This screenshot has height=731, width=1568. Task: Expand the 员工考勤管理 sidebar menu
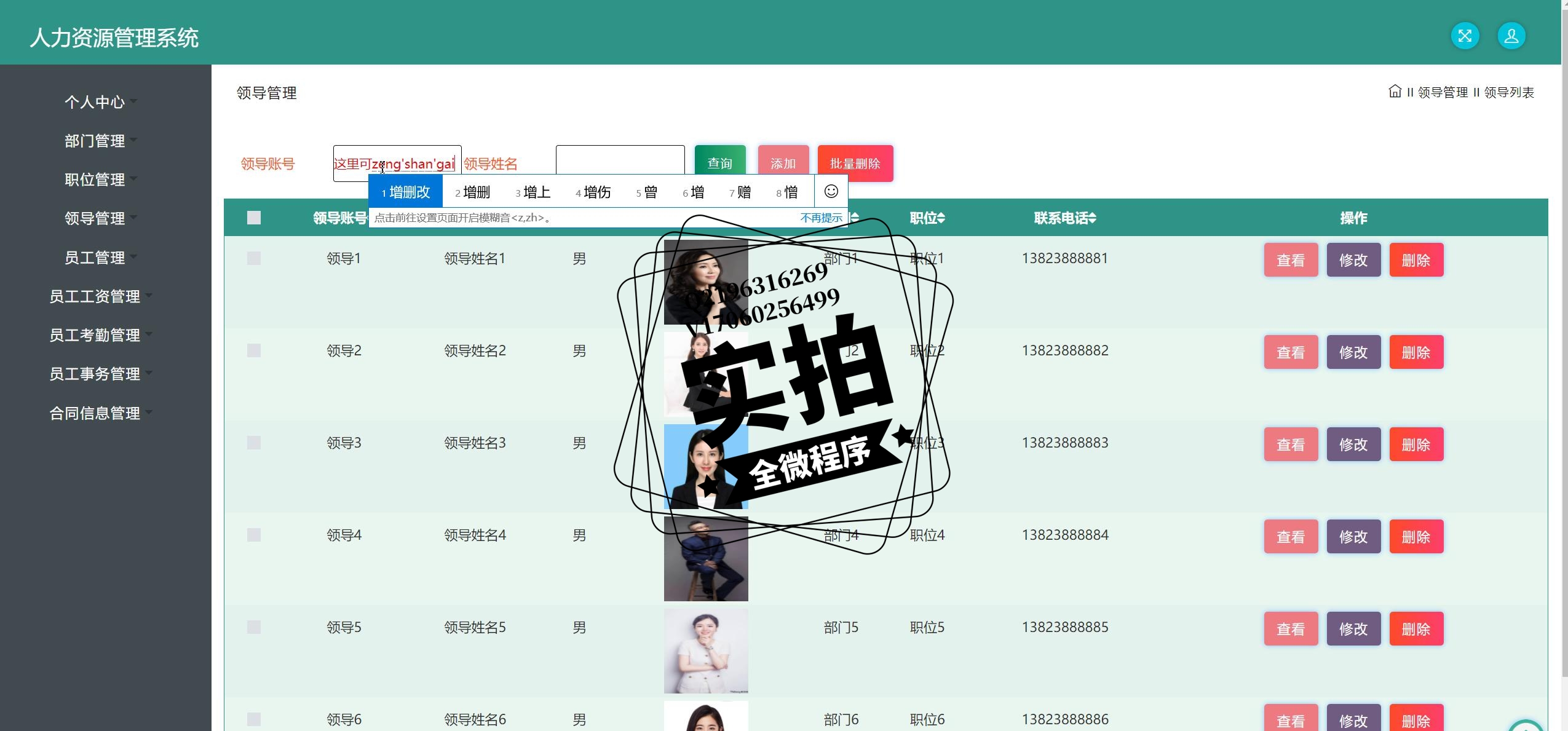pos(100,335)
